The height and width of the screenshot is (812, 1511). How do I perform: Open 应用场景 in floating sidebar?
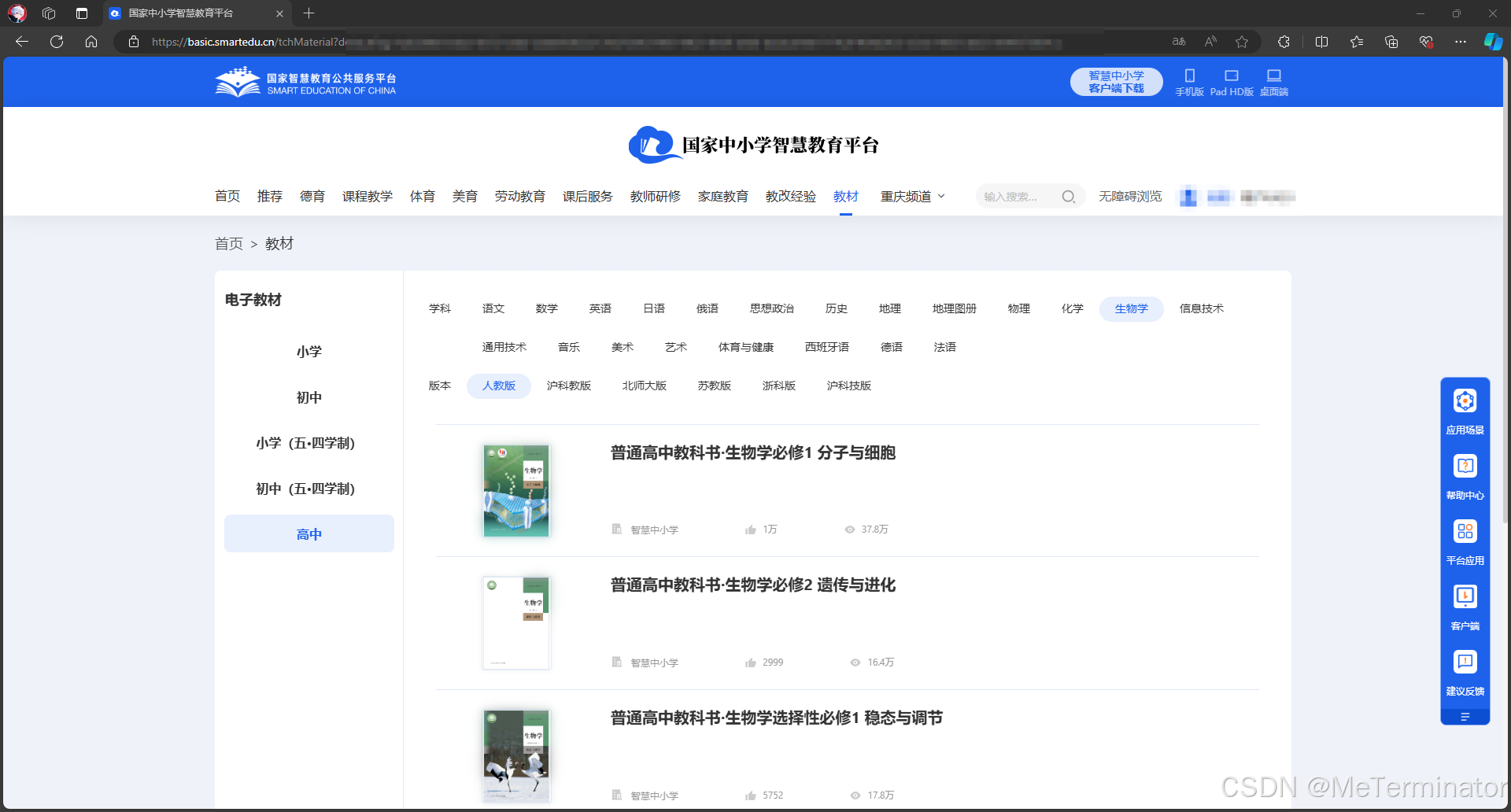pos(1465,411)
